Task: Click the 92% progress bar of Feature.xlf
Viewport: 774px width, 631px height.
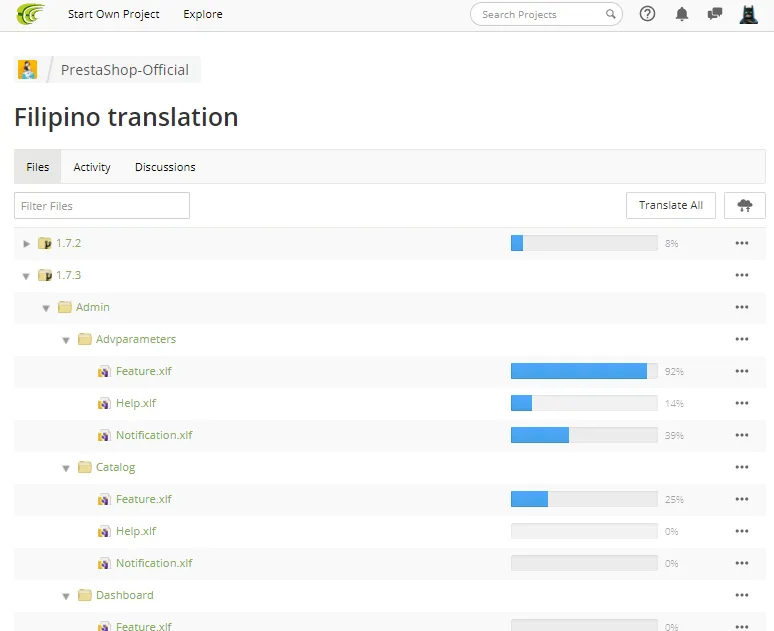Action: (x=584, y=371)
